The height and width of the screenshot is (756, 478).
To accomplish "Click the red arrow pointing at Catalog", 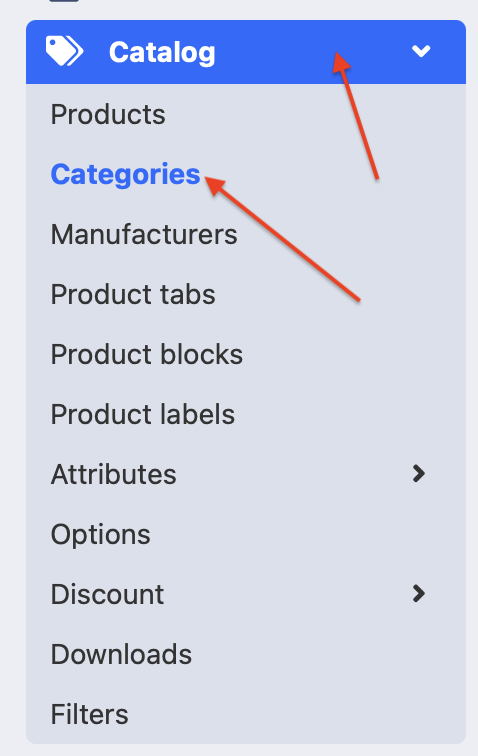I will click(x=355, y=116).
